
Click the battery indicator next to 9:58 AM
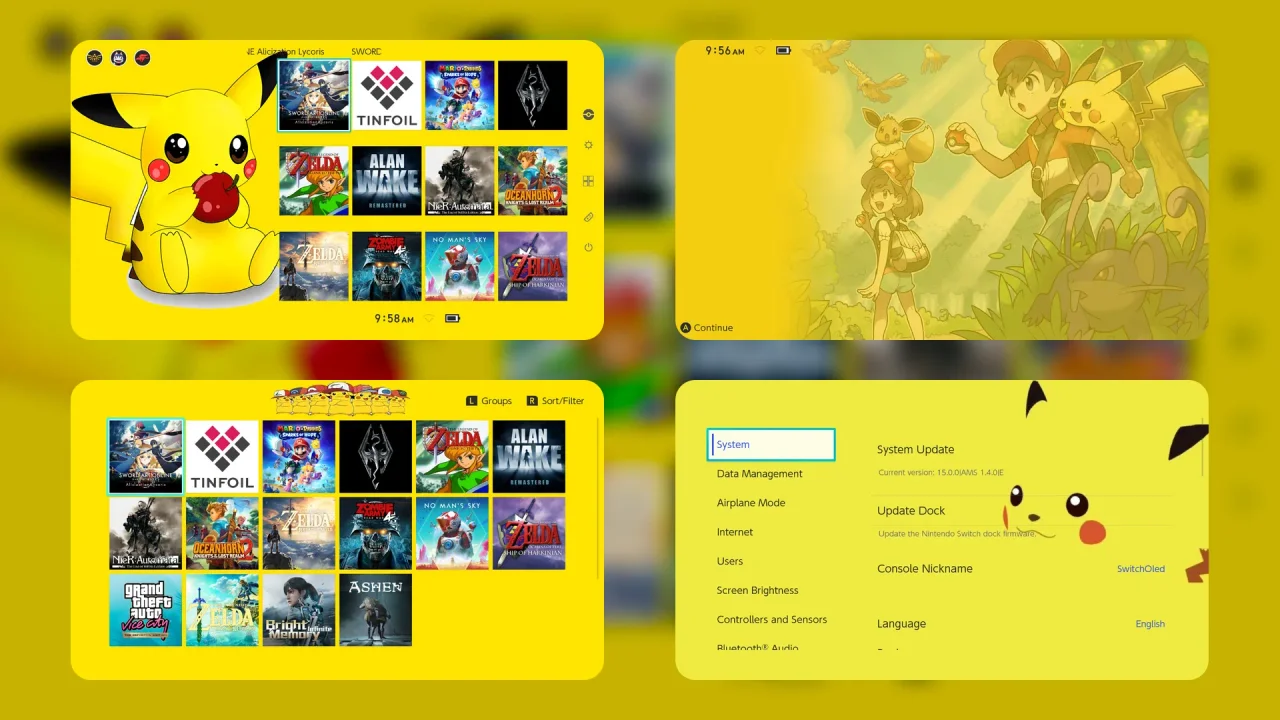click(x=451, y=318)
